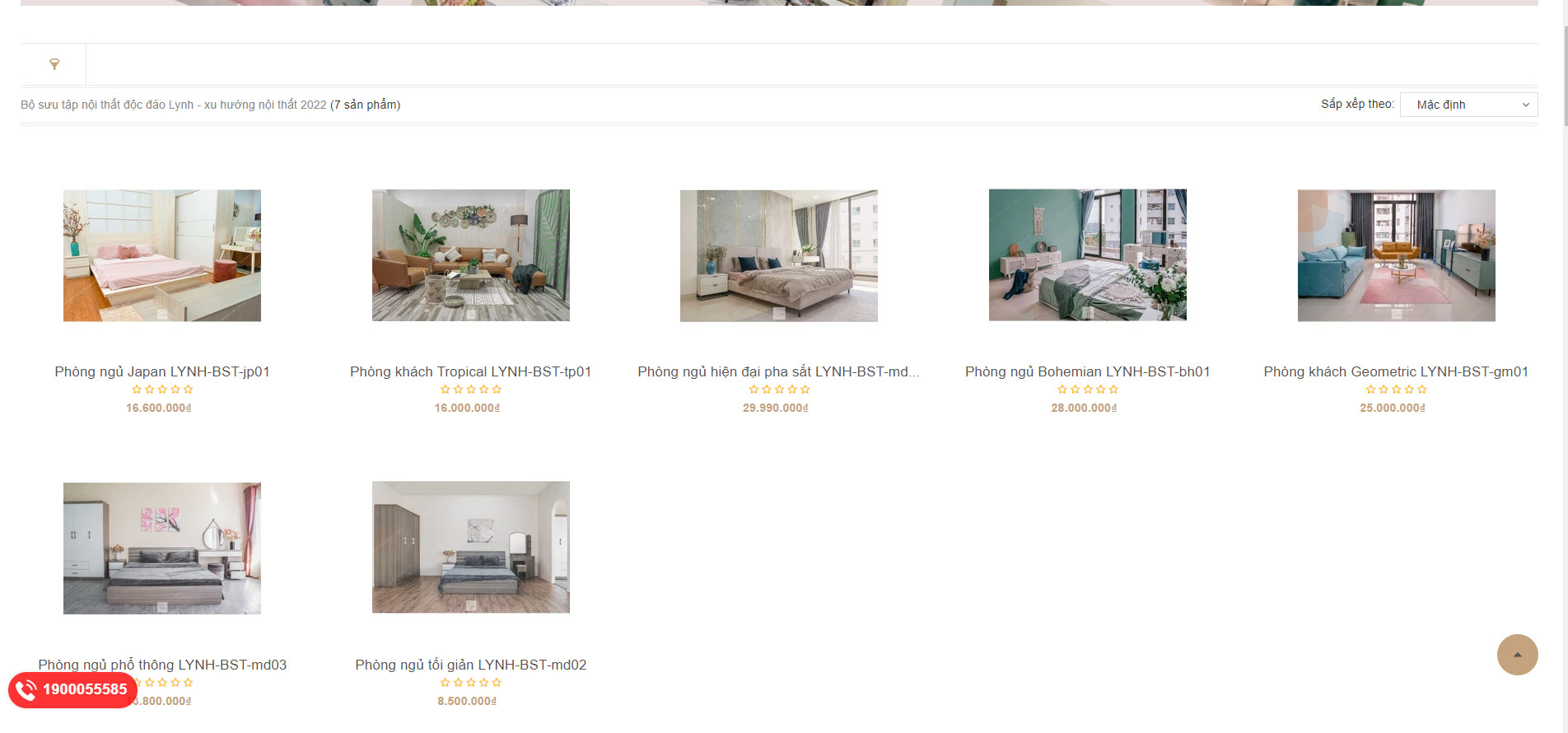Click star rating under Phòng ngủ tối giản
Image resolution: width=1568 pixels, height=733 pixels.
[x=471, y=683]
